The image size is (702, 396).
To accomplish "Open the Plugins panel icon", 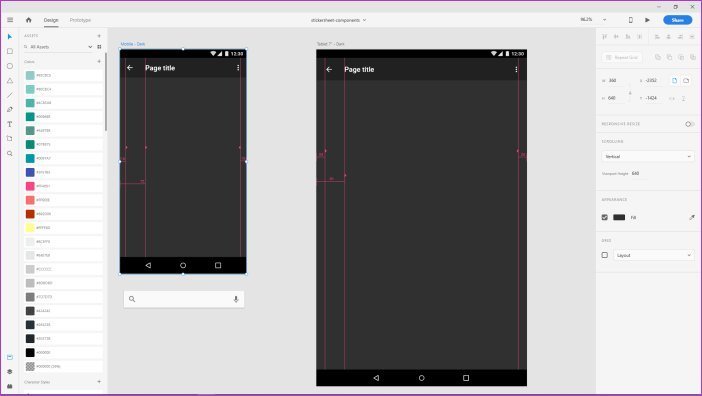I will click(10, 386).
